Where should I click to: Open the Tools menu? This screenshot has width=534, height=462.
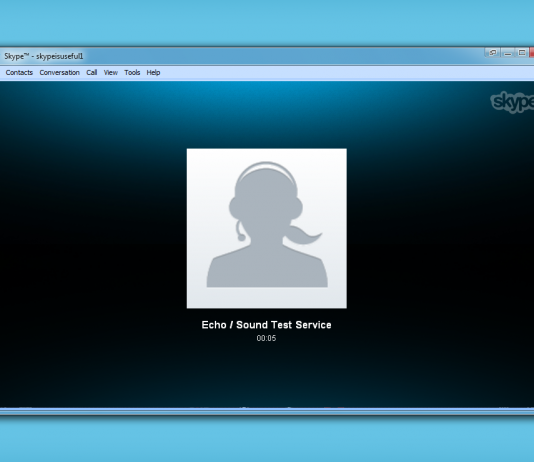point(132,73)
